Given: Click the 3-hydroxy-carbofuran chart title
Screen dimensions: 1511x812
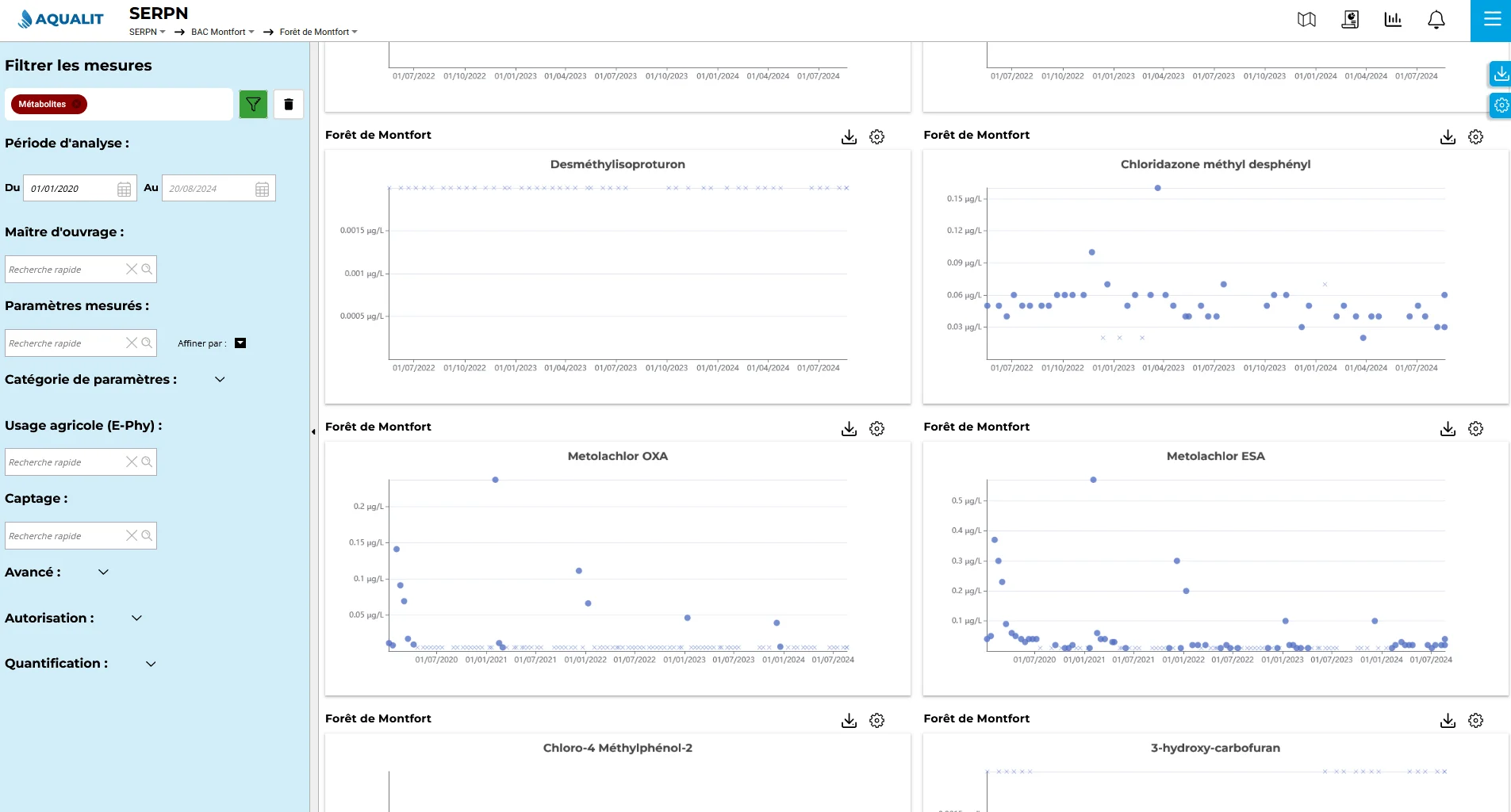Looking at the screenshot, I should (x=1216, y=748).
